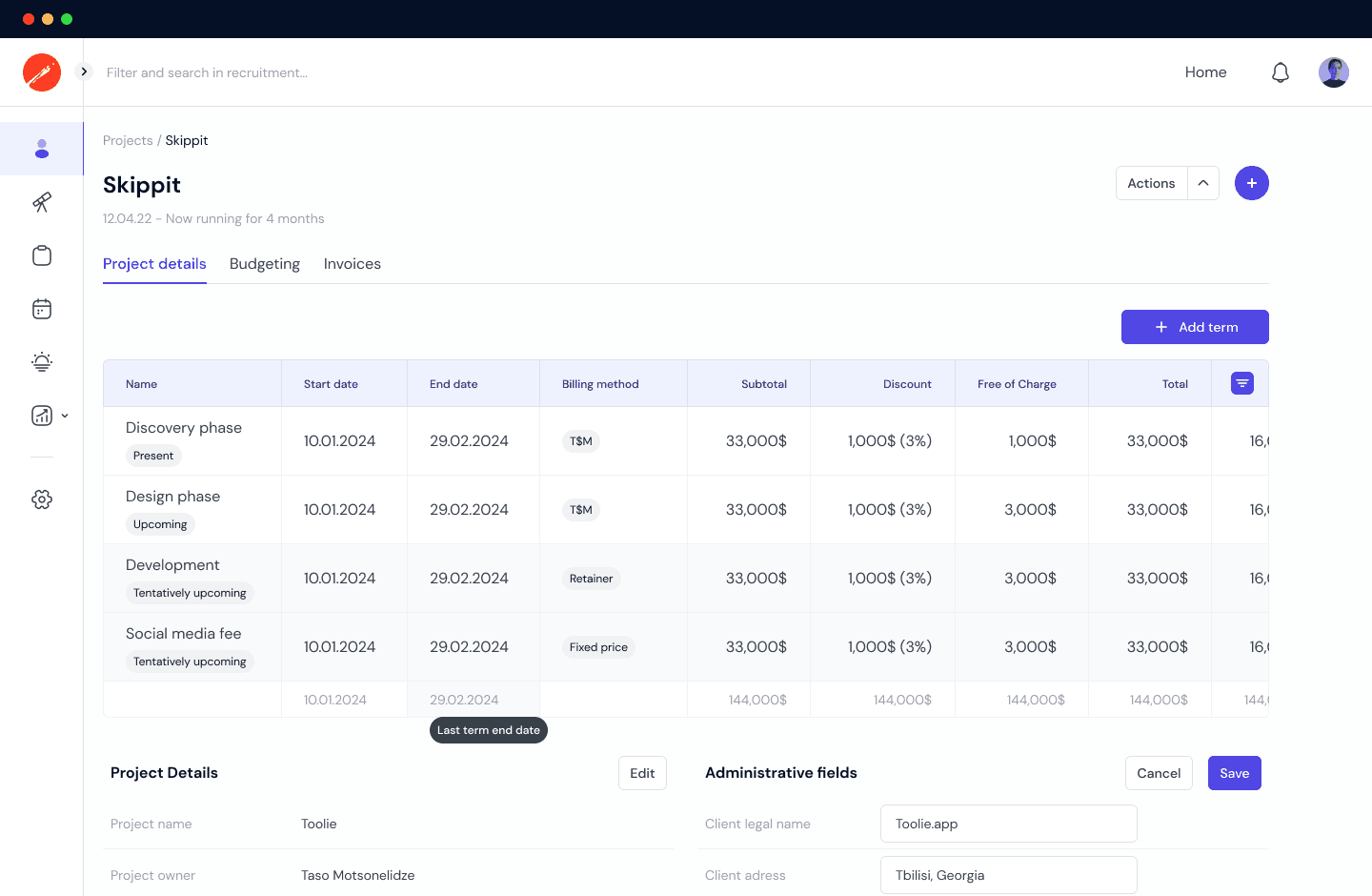Click the filter icon in the table header
Image resolution: width=1372 pixels, height=896 pixels.
(x=1241, y=383)
